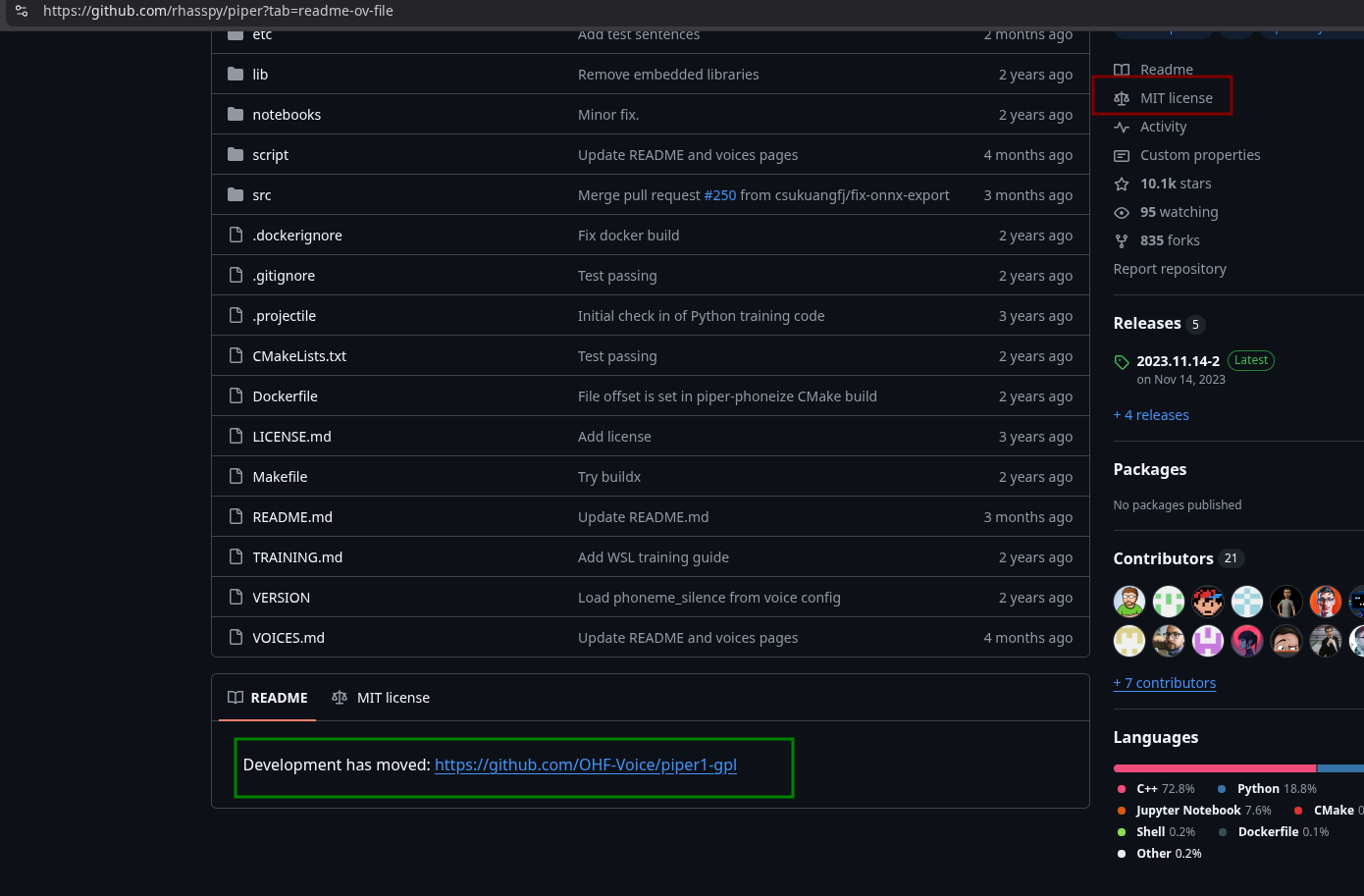The image size is (1364, 896).
Task: Click the Report repository link
Action: (1170, 269)
